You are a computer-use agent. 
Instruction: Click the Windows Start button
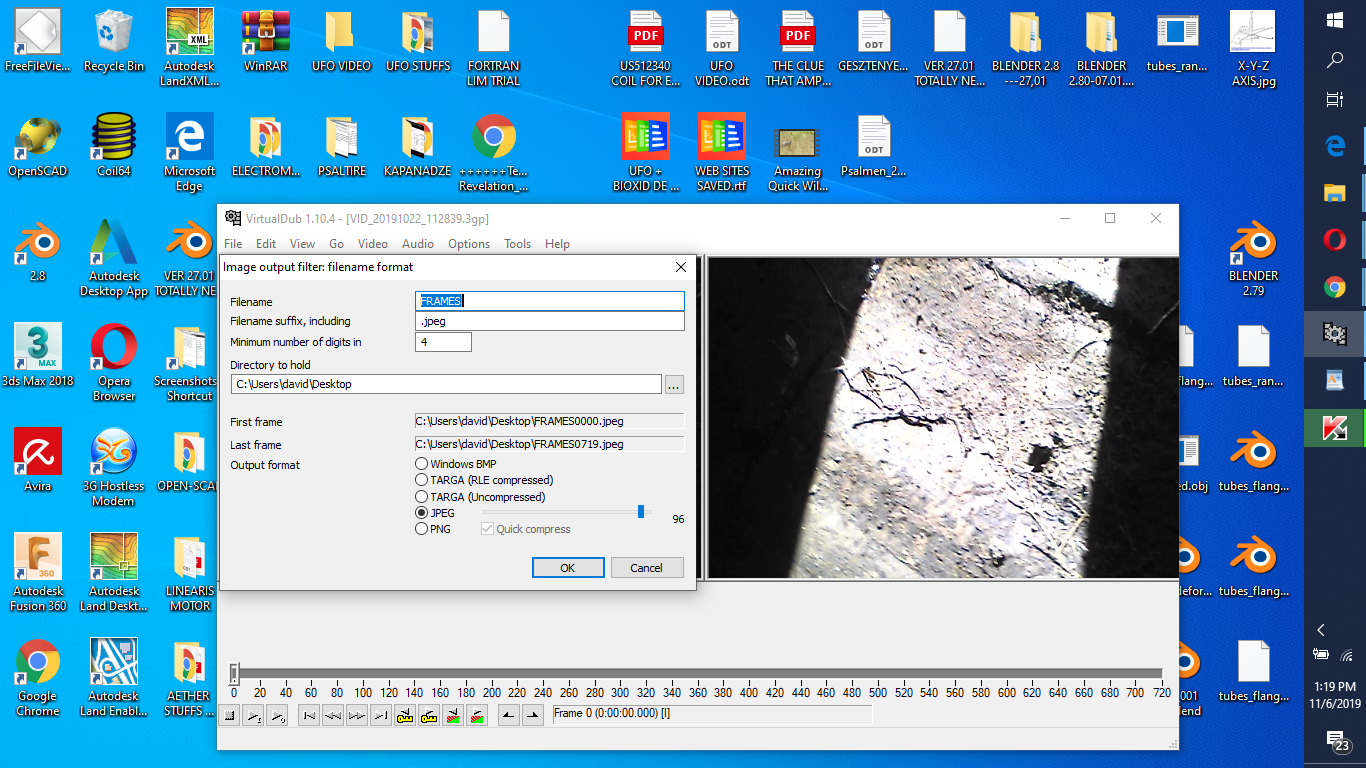[x=1335, y=20]
